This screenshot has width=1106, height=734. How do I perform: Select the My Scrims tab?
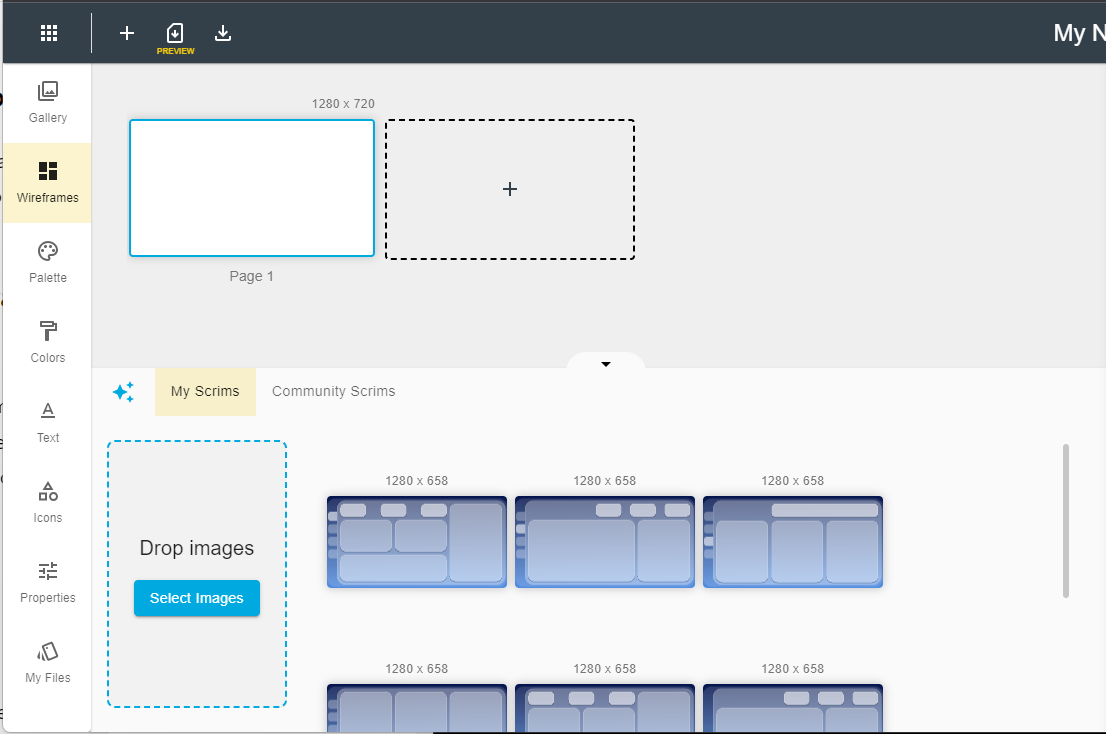[x=205, y=391]
